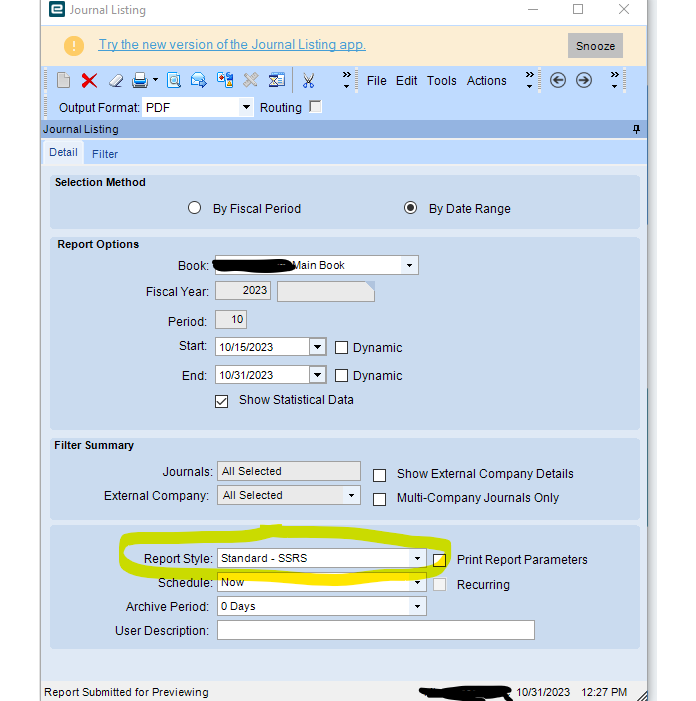Open the File menu
The image size is (696, 701).
pos(376,81)
